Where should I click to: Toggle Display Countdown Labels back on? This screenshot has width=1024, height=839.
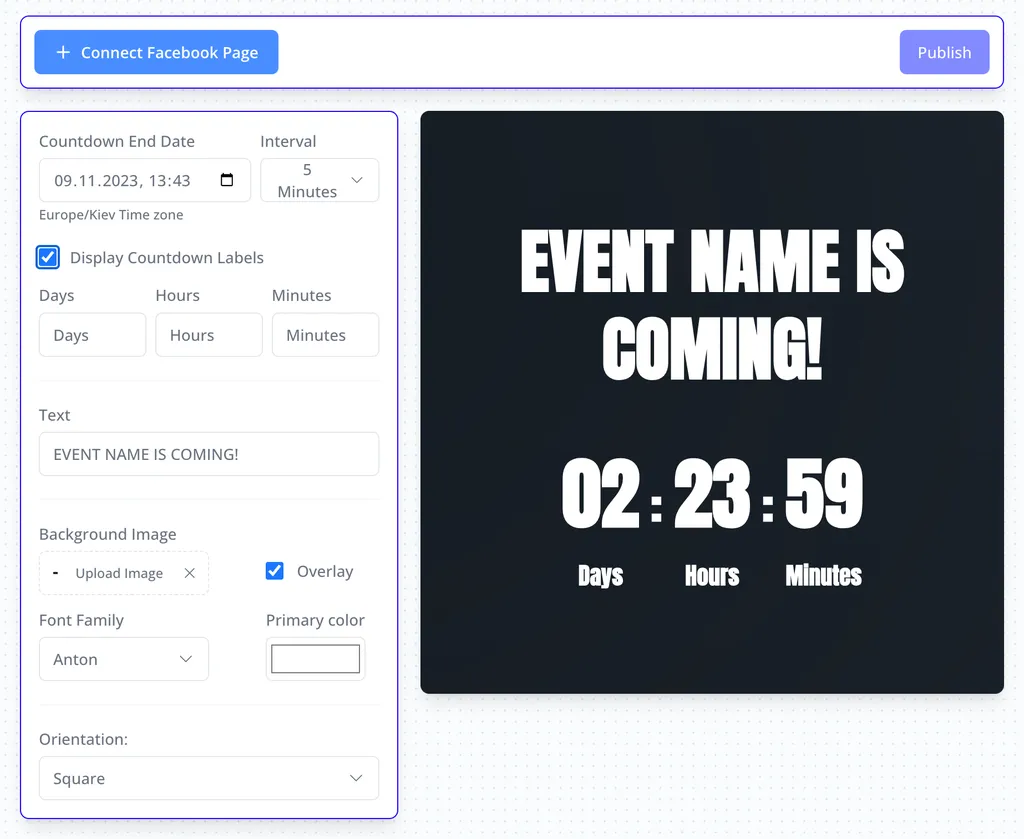coord(47,257)
